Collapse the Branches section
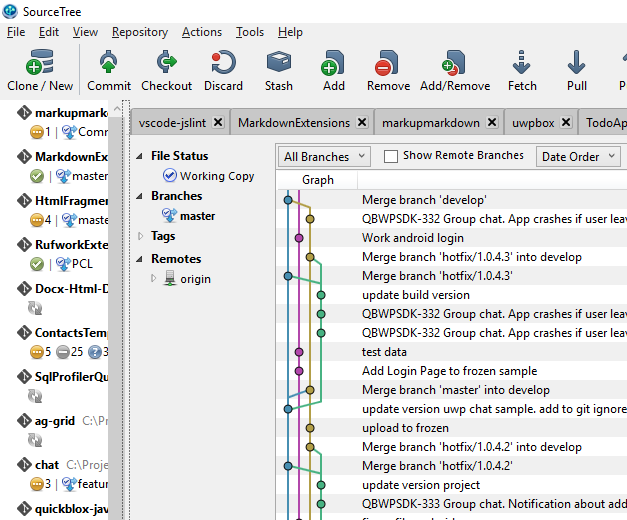The height and width of the screenshot is (520, 627). [139, 196]
